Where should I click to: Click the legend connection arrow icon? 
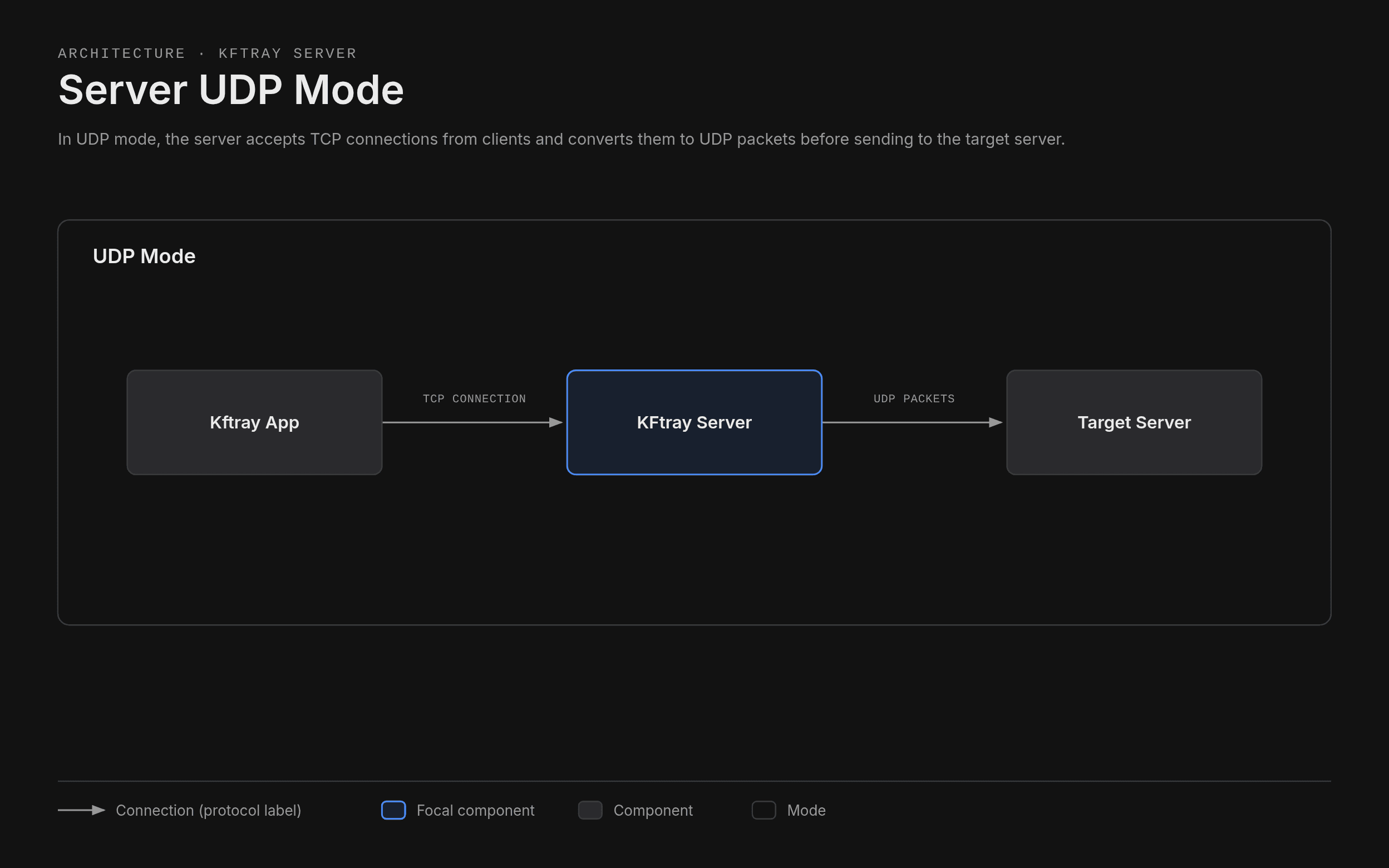81,810
